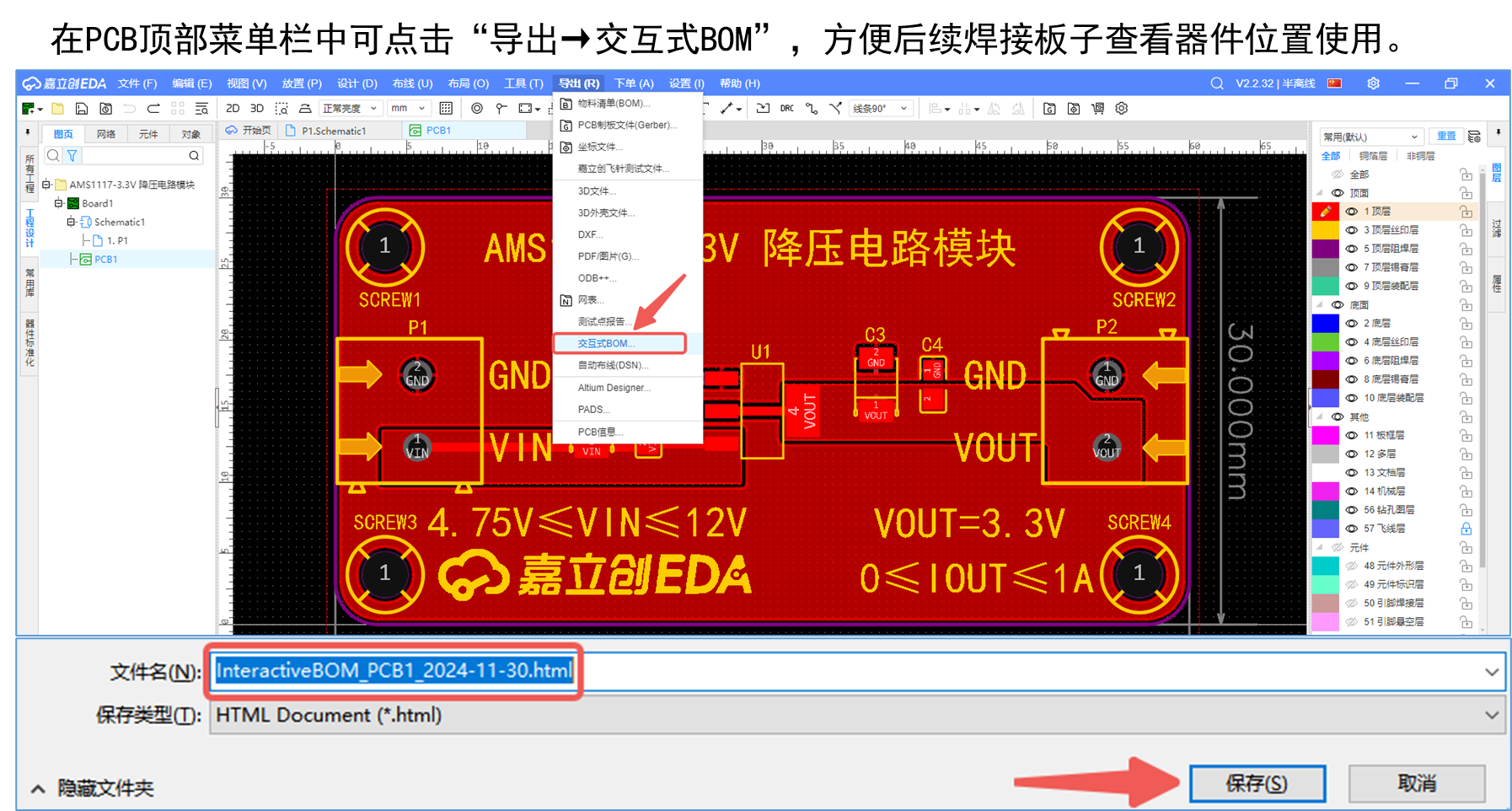This screenshot has width=1512, height=811.
Task: Open the title bar settings gear
Action: 1373,83
